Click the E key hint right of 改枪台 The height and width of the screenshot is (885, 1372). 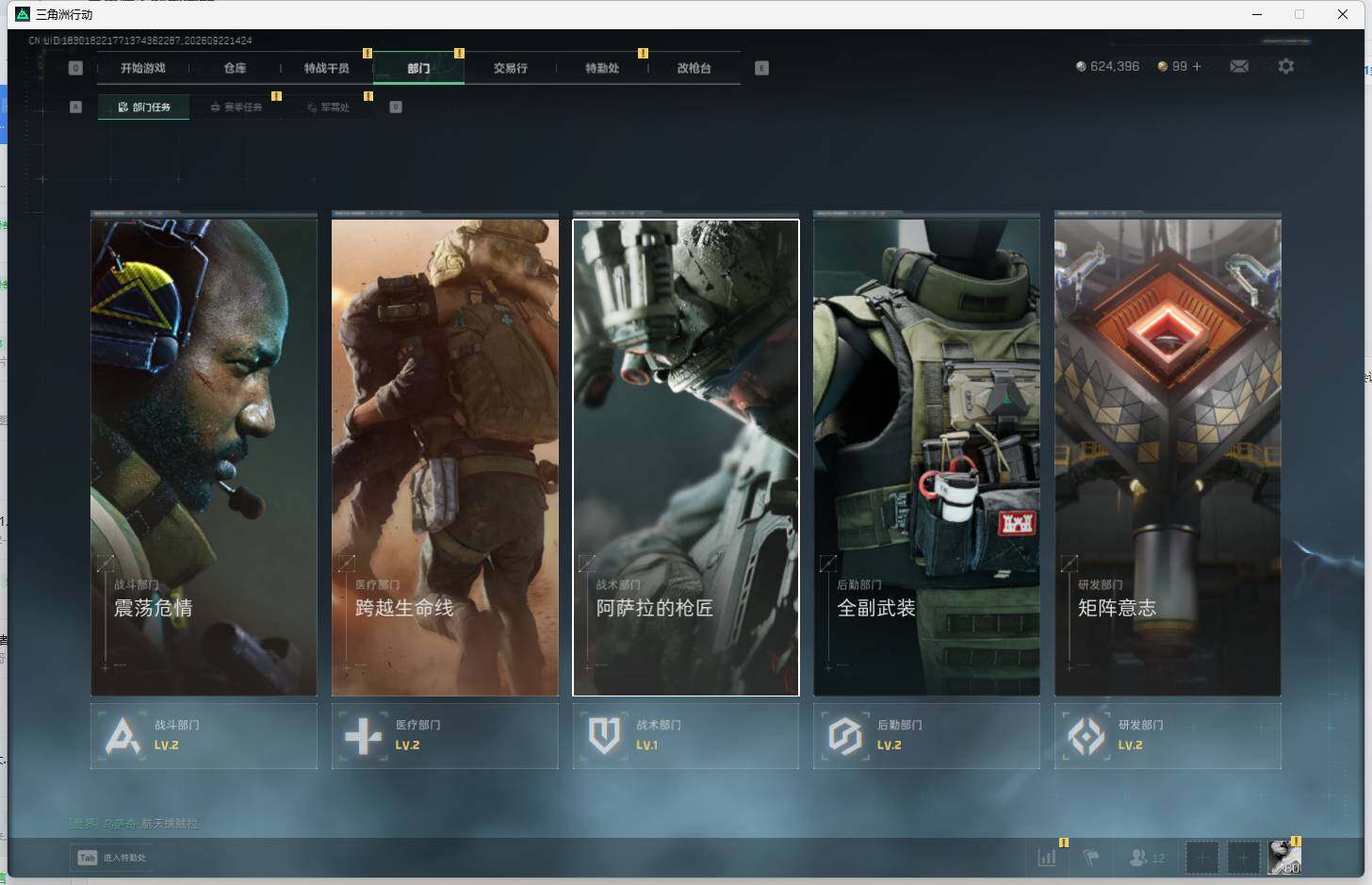pos(761,68)
